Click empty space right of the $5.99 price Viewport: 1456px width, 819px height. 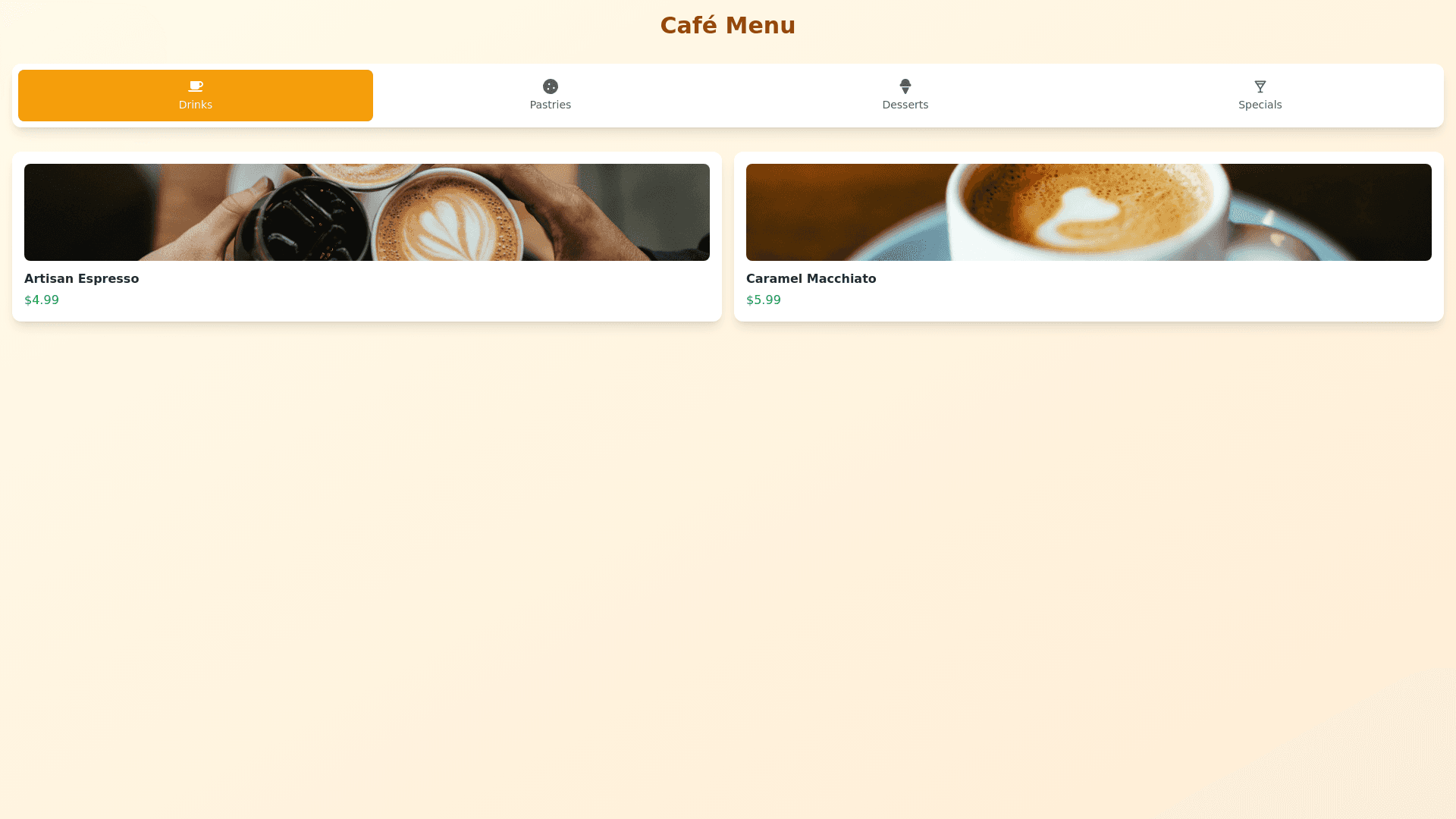click(x=1100, y=300)
